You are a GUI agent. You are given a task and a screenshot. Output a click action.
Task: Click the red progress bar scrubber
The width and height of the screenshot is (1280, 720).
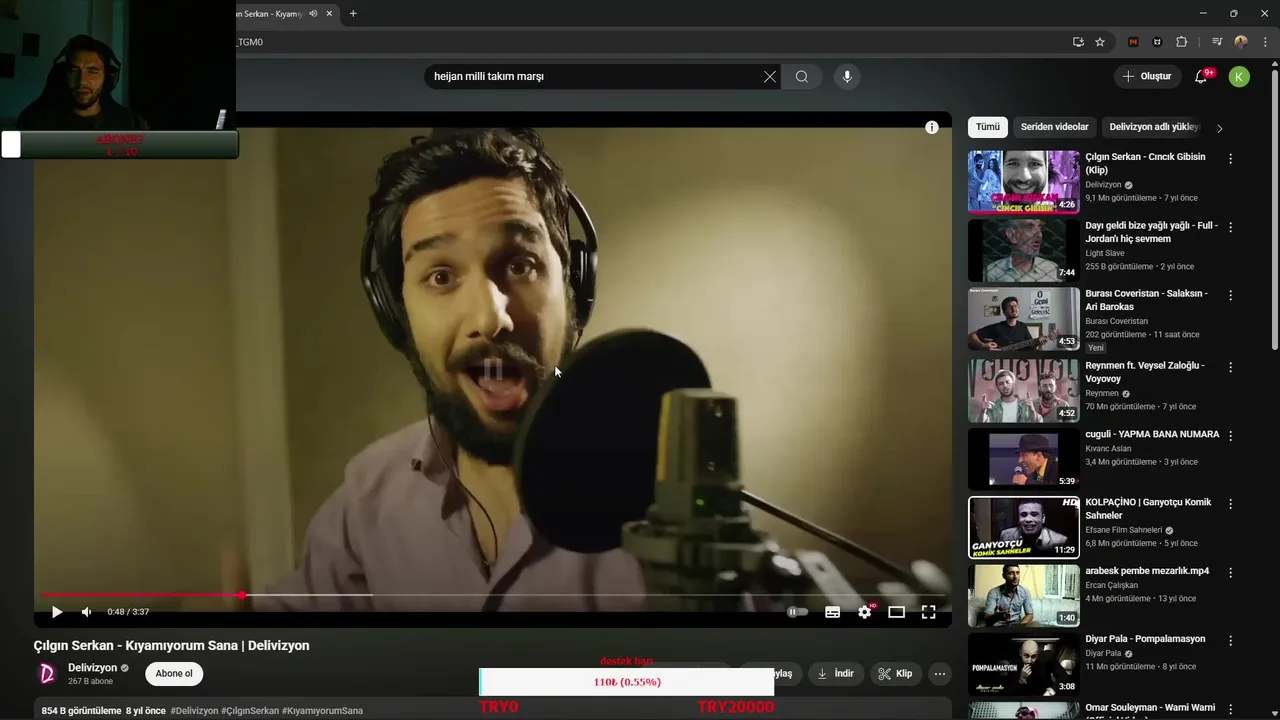tap(241, 595)
